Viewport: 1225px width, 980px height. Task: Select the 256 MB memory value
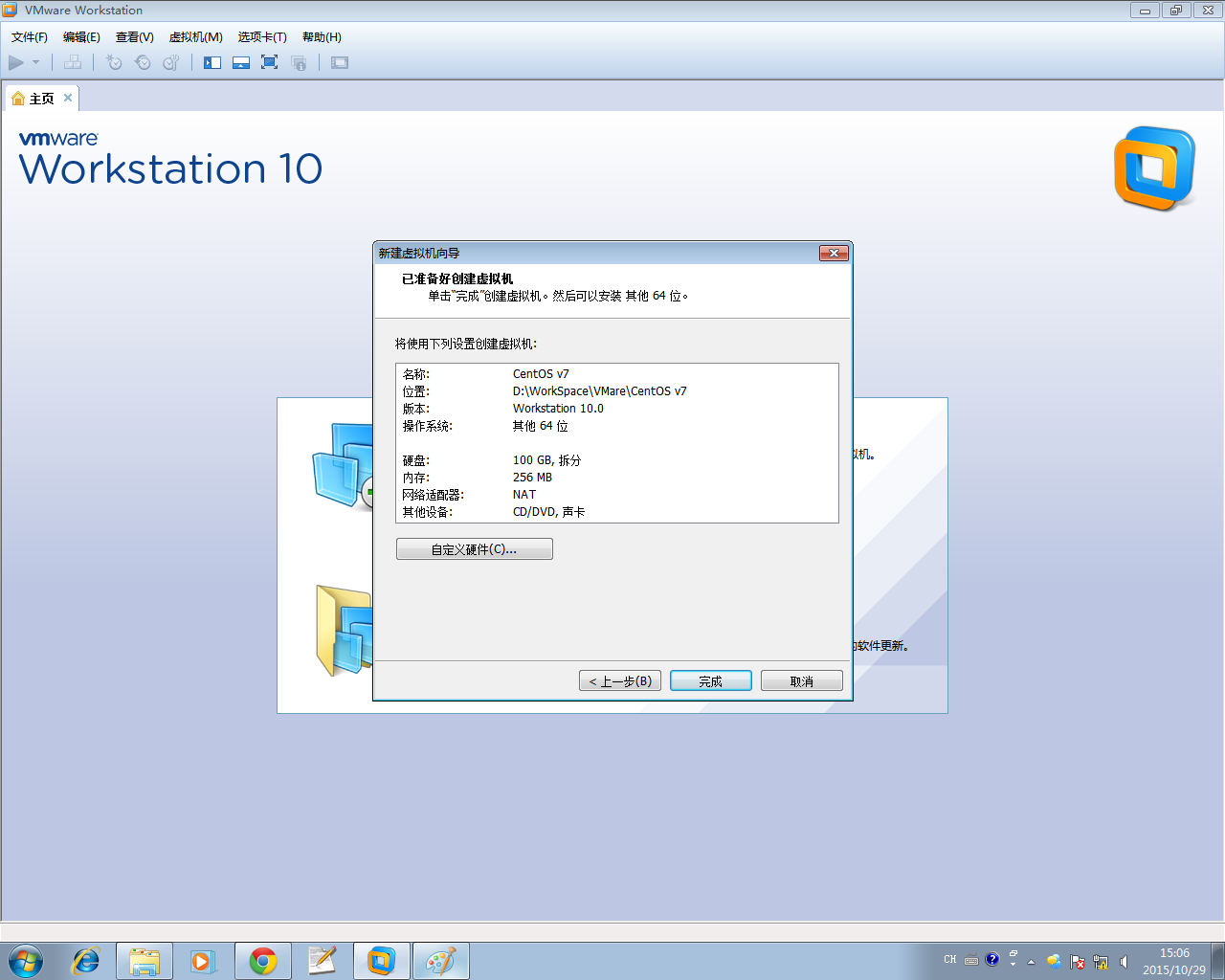click(x=532, y=478)
